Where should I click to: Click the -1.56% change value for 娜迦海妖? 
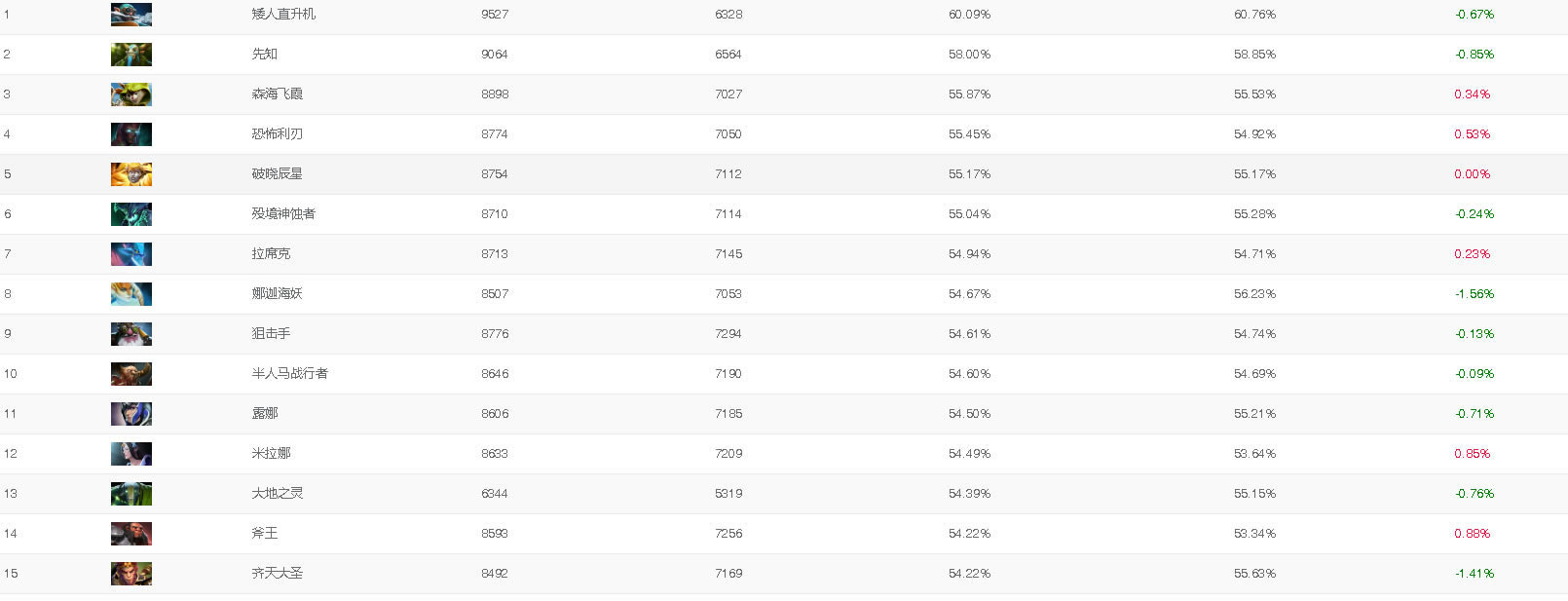pos(1475,294)
